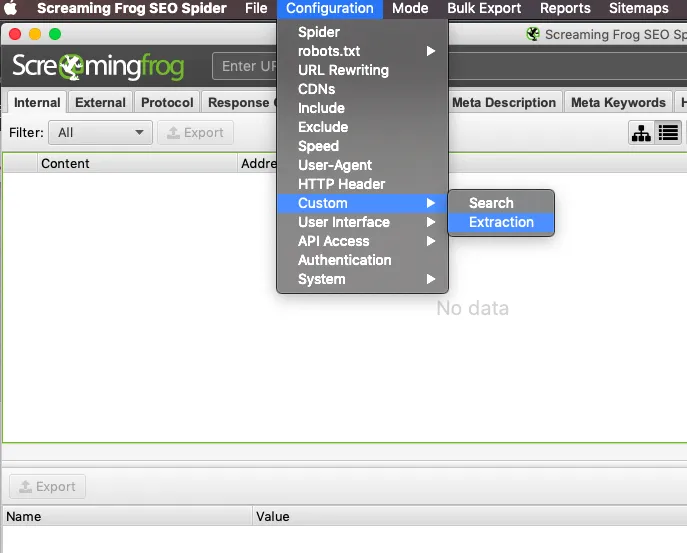Select the highlighted Custom menu item
687x553 pixels.
(362, 203)
